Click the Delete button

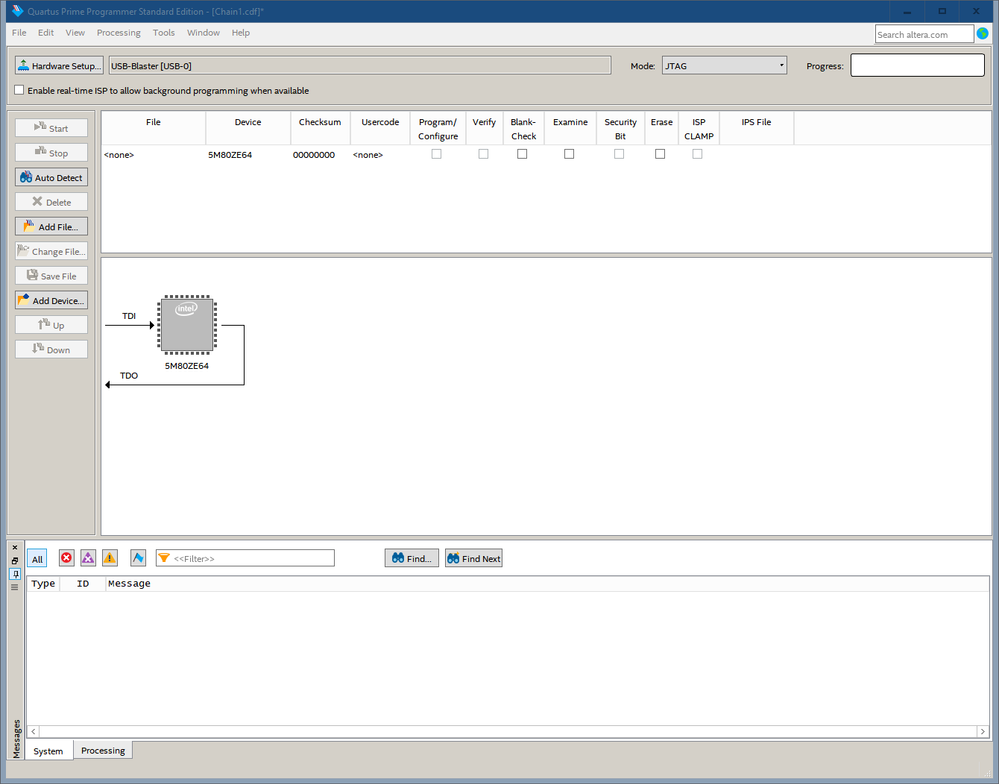(52, 202)
